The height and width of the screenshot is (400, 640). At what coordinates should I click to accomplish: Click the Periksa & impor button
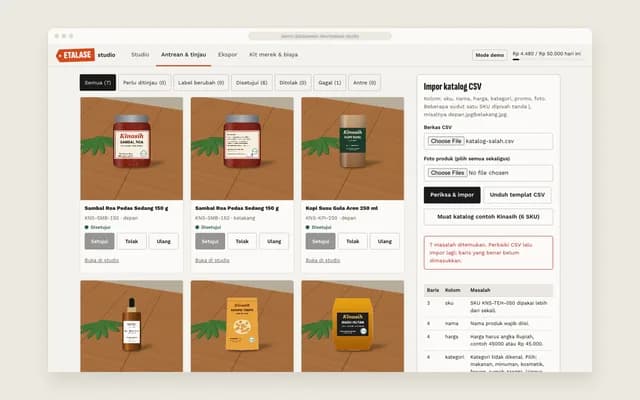tap(452, 195)
